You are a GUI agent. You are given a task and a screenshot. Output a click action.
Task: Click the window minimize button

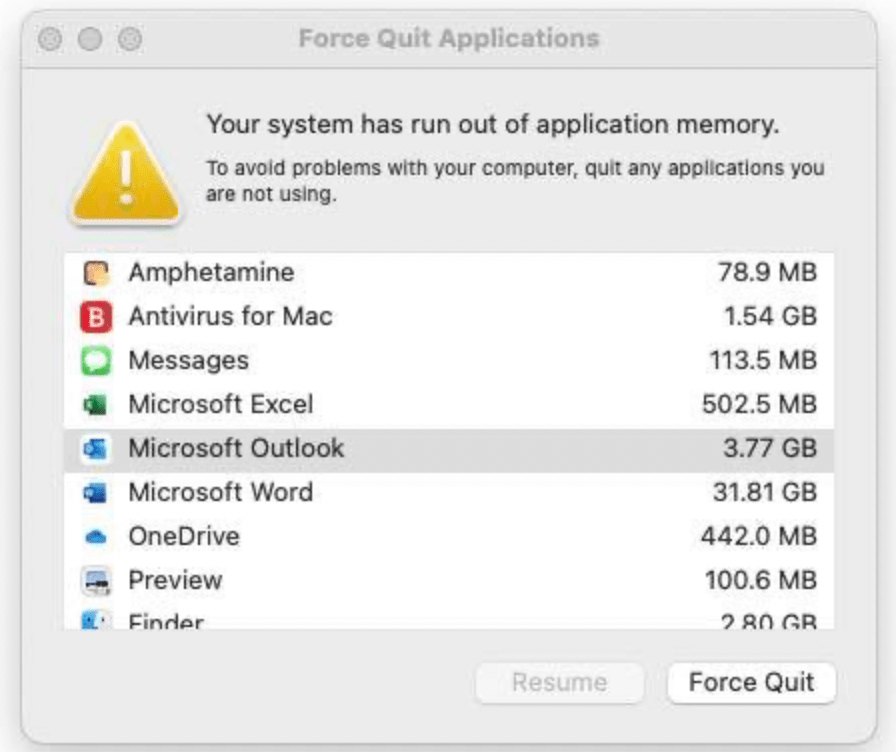coord(90,39)
